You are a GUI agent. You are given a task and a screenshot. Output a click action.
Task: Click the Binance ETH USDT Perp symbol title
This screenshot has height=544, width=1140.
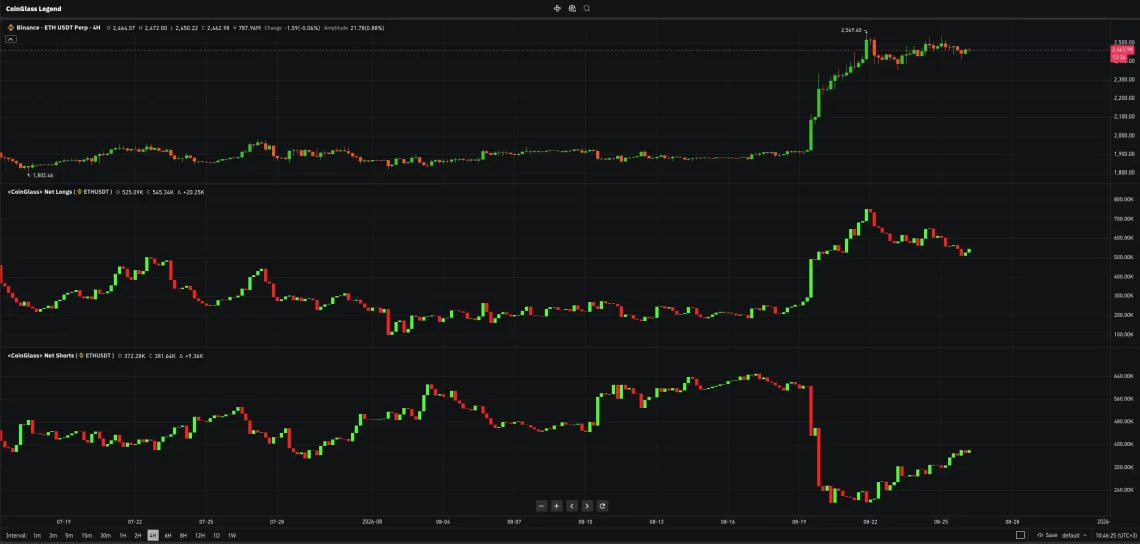tap(55, 28)
